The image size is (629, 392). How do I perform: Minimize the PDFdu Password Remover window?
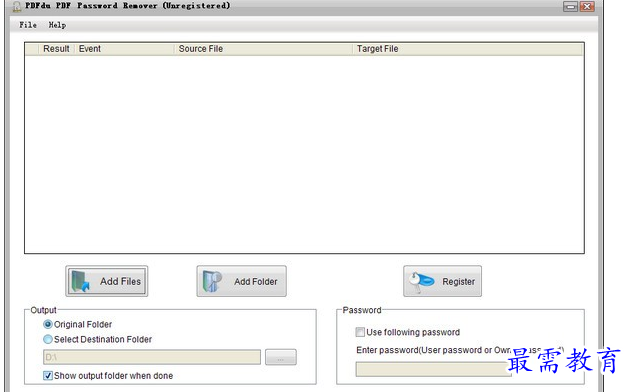click(x=570, y=6)
